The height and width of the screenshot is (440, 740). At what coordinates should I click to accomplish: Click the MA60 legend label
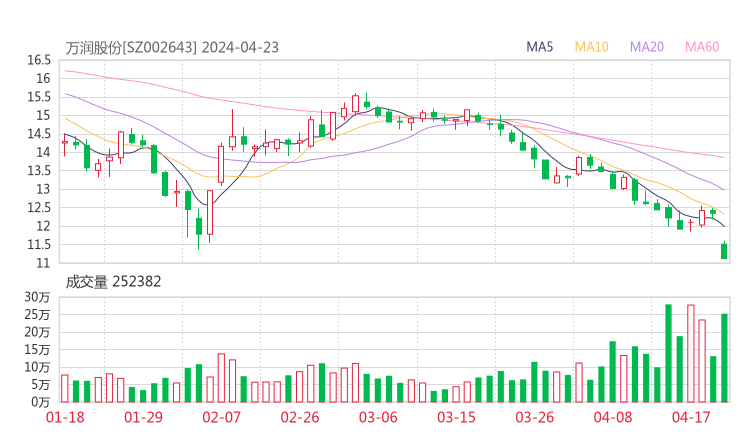click(702, 47)
